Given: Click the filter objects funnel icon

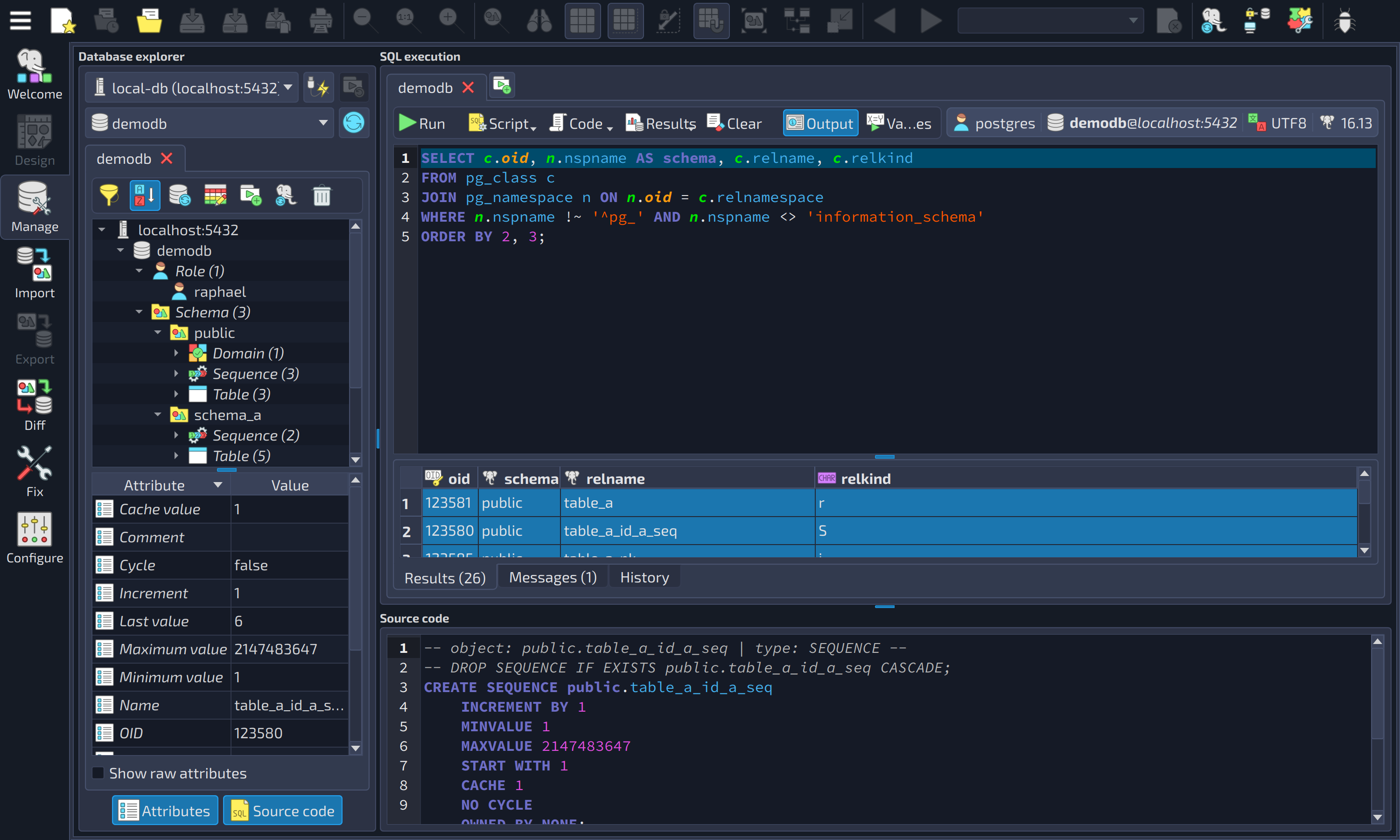Looking at the screenshot, I should [109, 196].
